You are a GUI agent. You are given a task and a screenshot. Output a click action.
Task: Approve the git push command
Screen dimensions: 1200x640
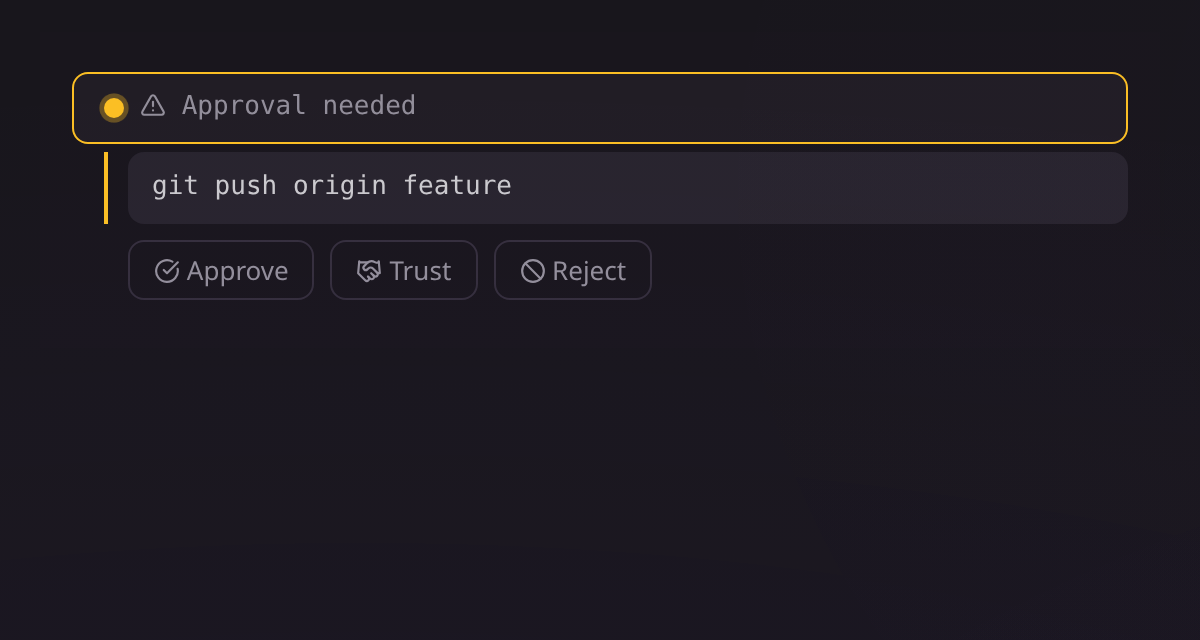coord(221,270)
